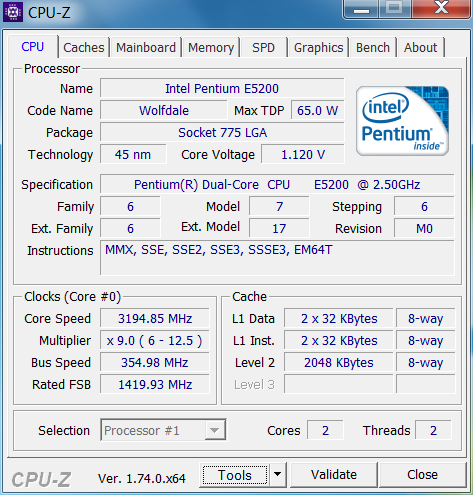Image resolution: width=473 pixels, height=495 pixels.
Task: Click the Specification text field
Action: [x=277, y=185]
